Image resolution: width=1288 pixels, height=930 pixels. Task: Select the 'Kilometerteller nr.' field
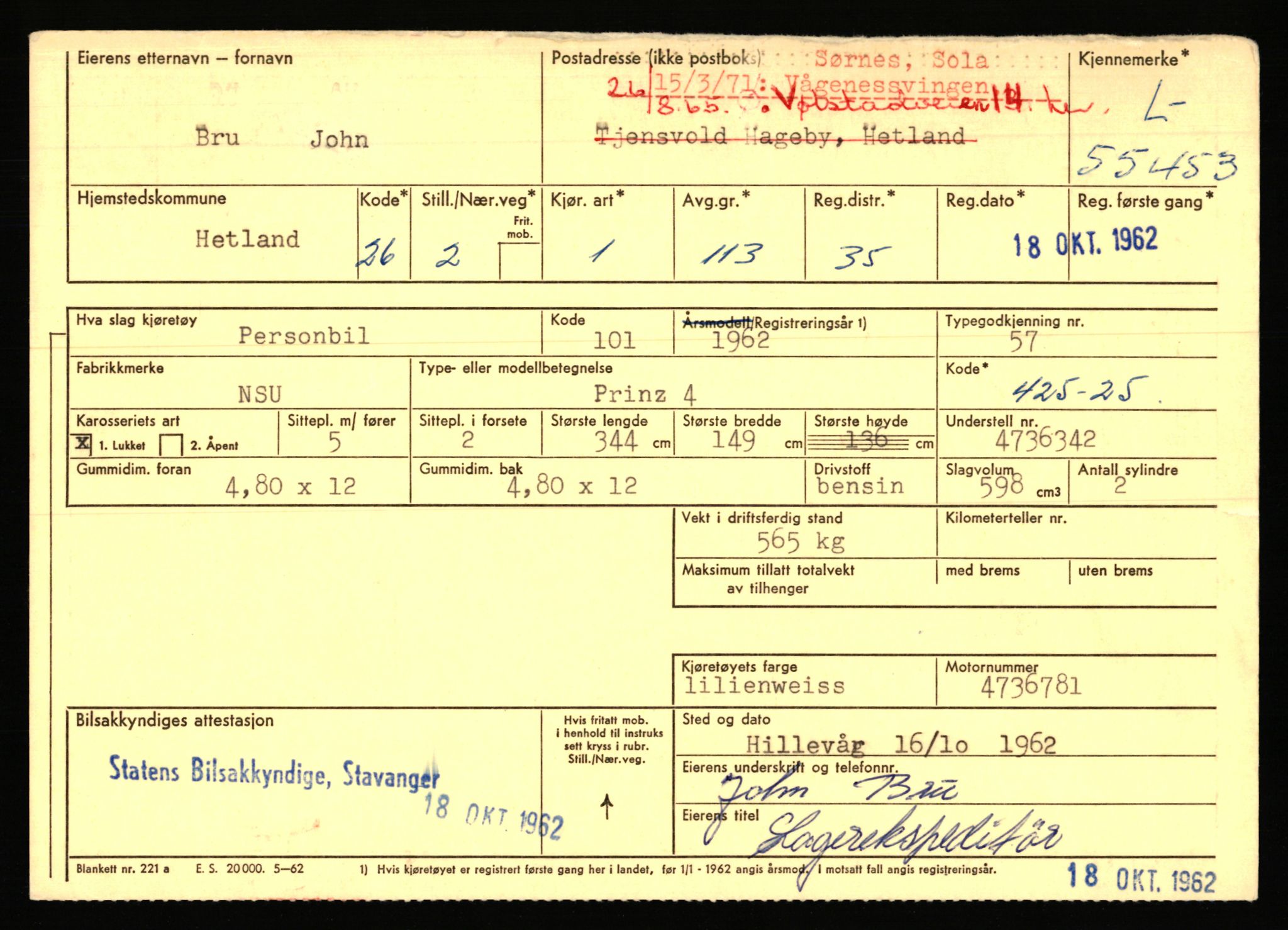[1076, 533]
